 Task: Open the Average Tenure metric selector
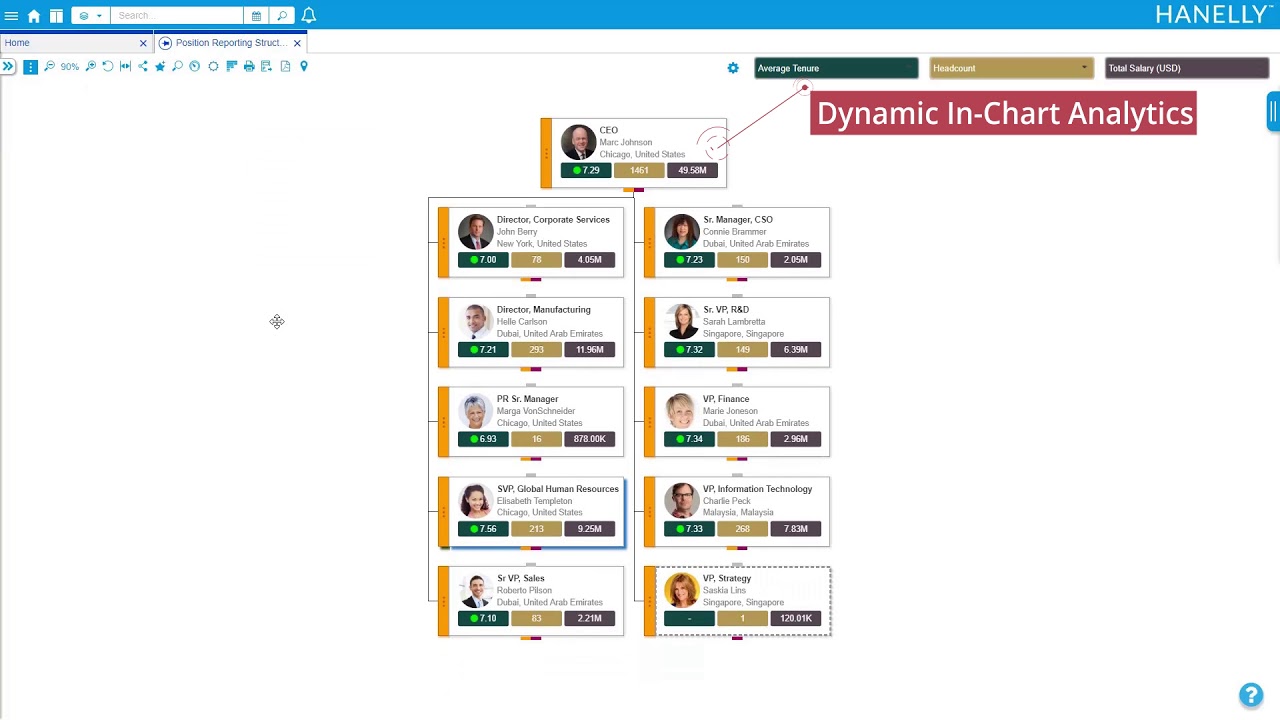[836, 68]
